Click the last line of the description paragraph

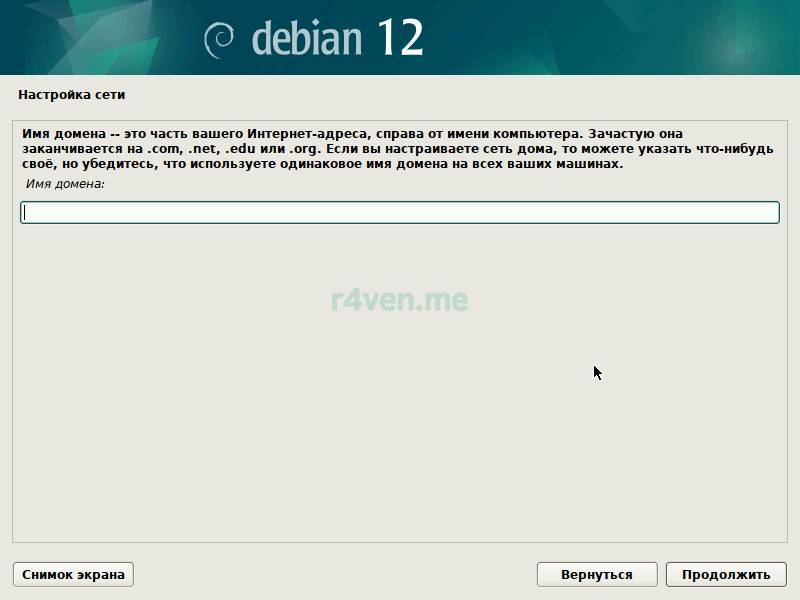pos(320,164)
